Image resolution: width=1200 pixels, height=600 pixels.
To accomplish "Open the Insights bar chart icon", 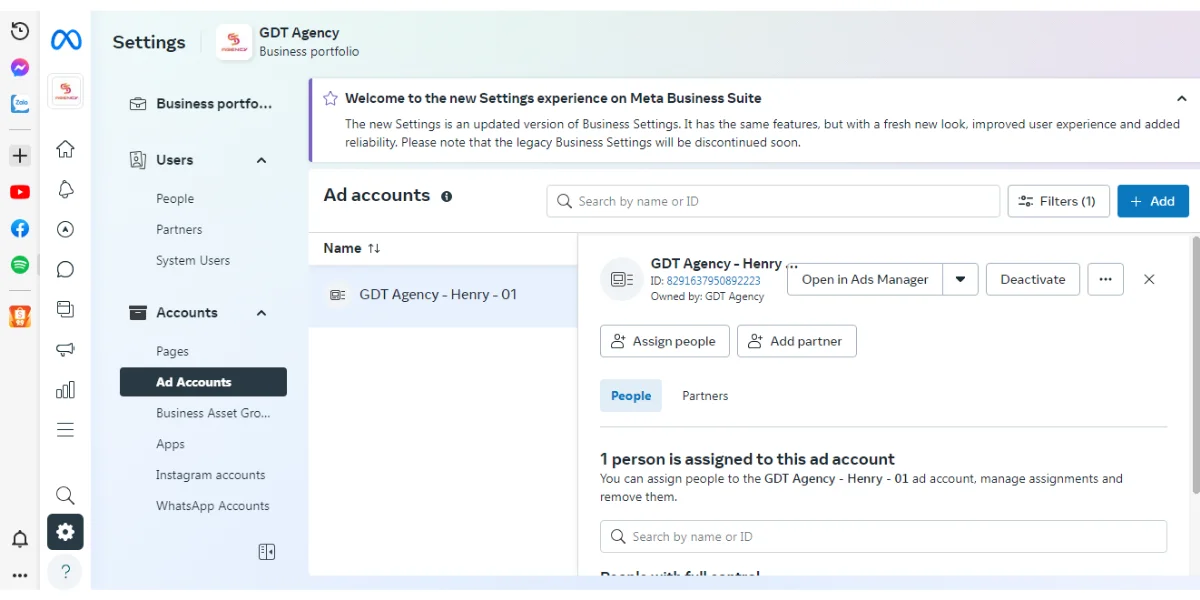I will click(x=65, y=389).
